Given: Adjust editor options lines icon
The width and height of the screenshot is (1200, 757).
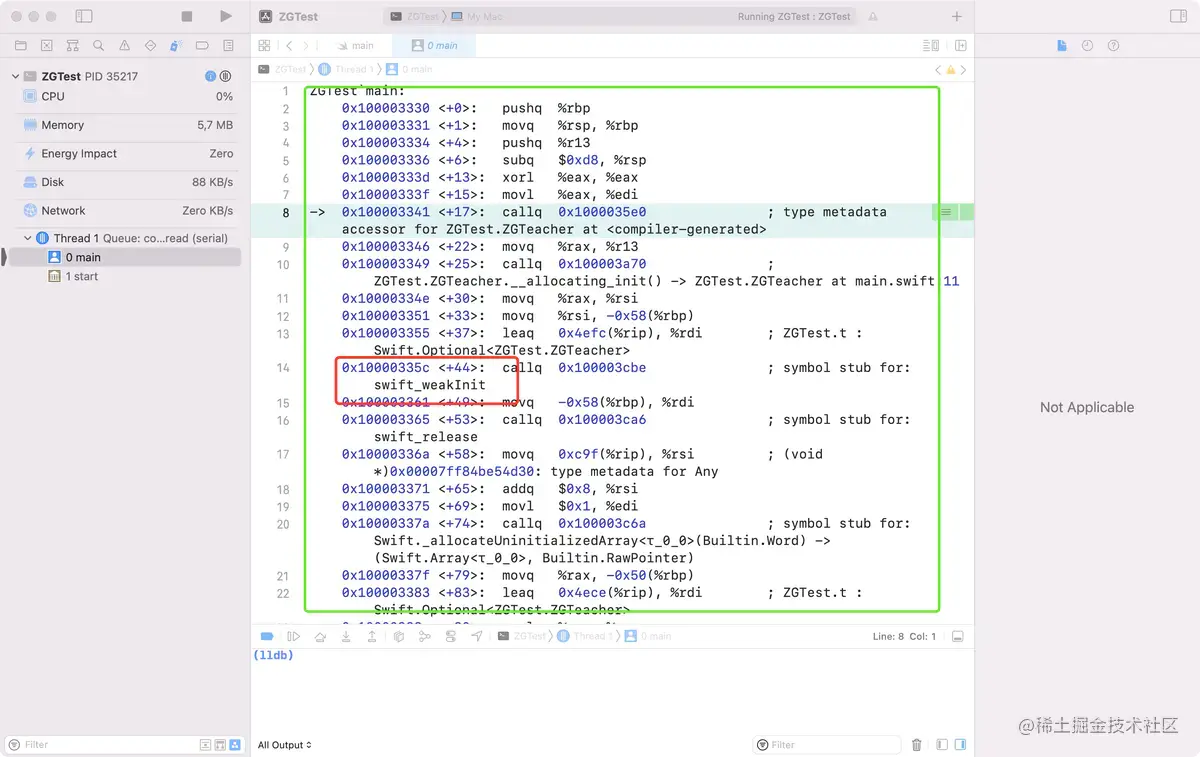Looking at the screenshot, I should (932, 46).
